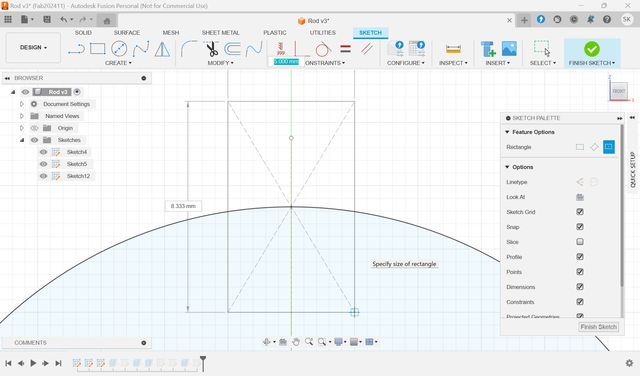The width and height of the screenshot is (640, 376).
Task: Click the timeline end marker
Action: (x=203, y=363)
